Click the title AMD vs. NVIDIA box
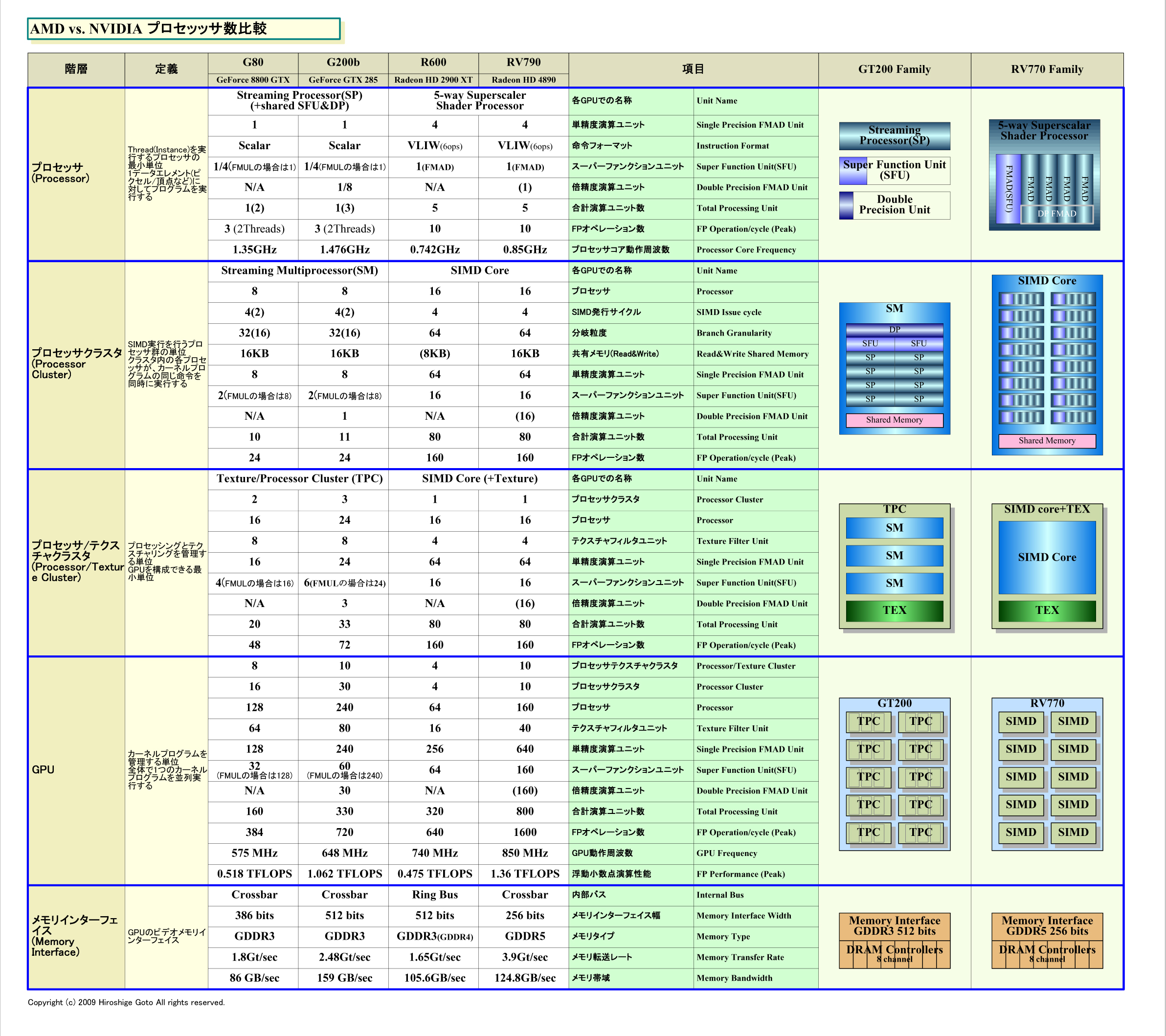1166x1036 pixels. (184, 29)
